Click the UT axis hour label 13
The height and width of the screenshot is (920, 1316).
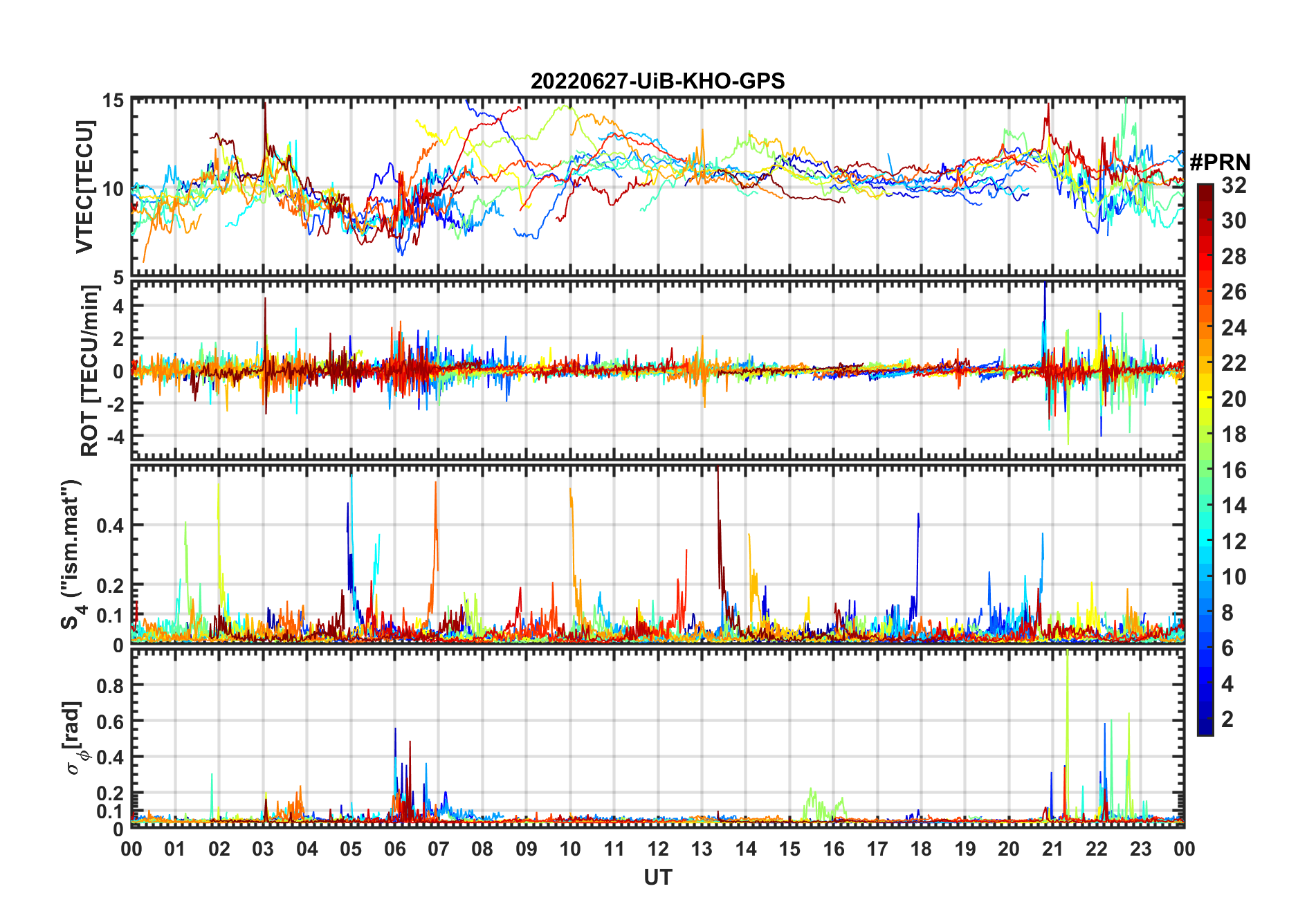(x=702, y=849)
